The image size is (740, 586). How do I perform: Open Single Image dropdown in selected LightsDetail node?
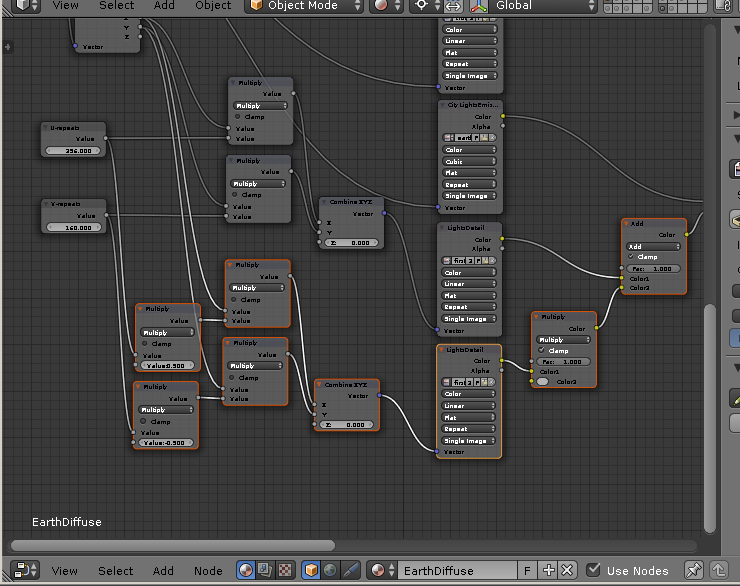pos(468,441)
